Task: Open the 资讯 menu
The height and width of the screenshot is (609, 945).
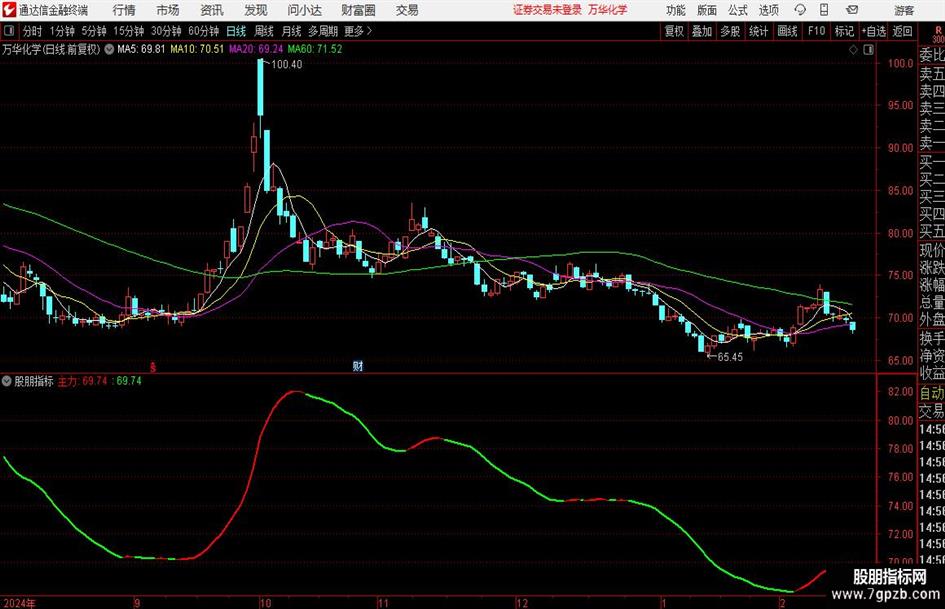Action: tap(212, 10)
